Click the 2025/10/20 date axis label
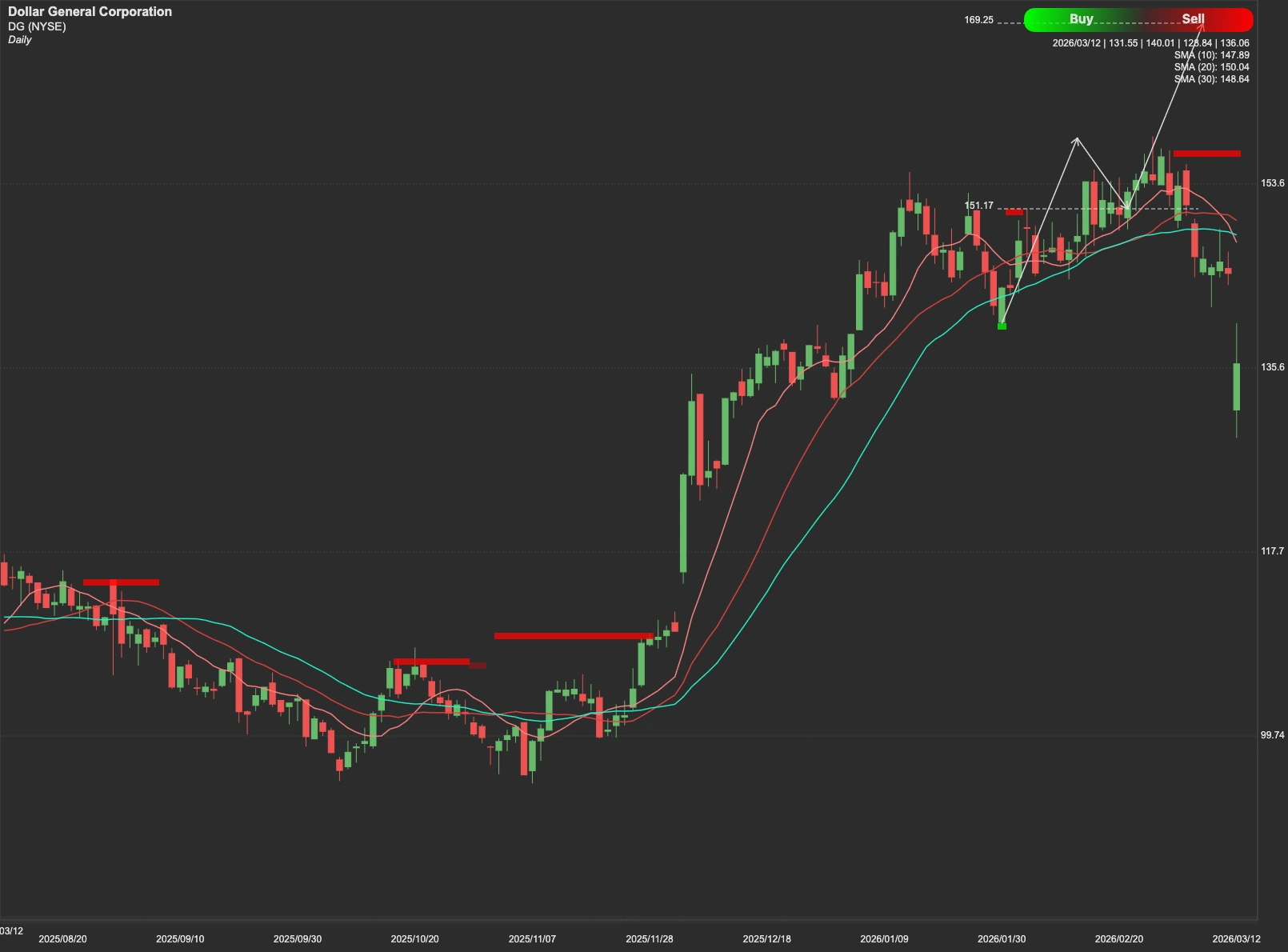Viewport: 1288px width, 952px height. click(414, 939)
